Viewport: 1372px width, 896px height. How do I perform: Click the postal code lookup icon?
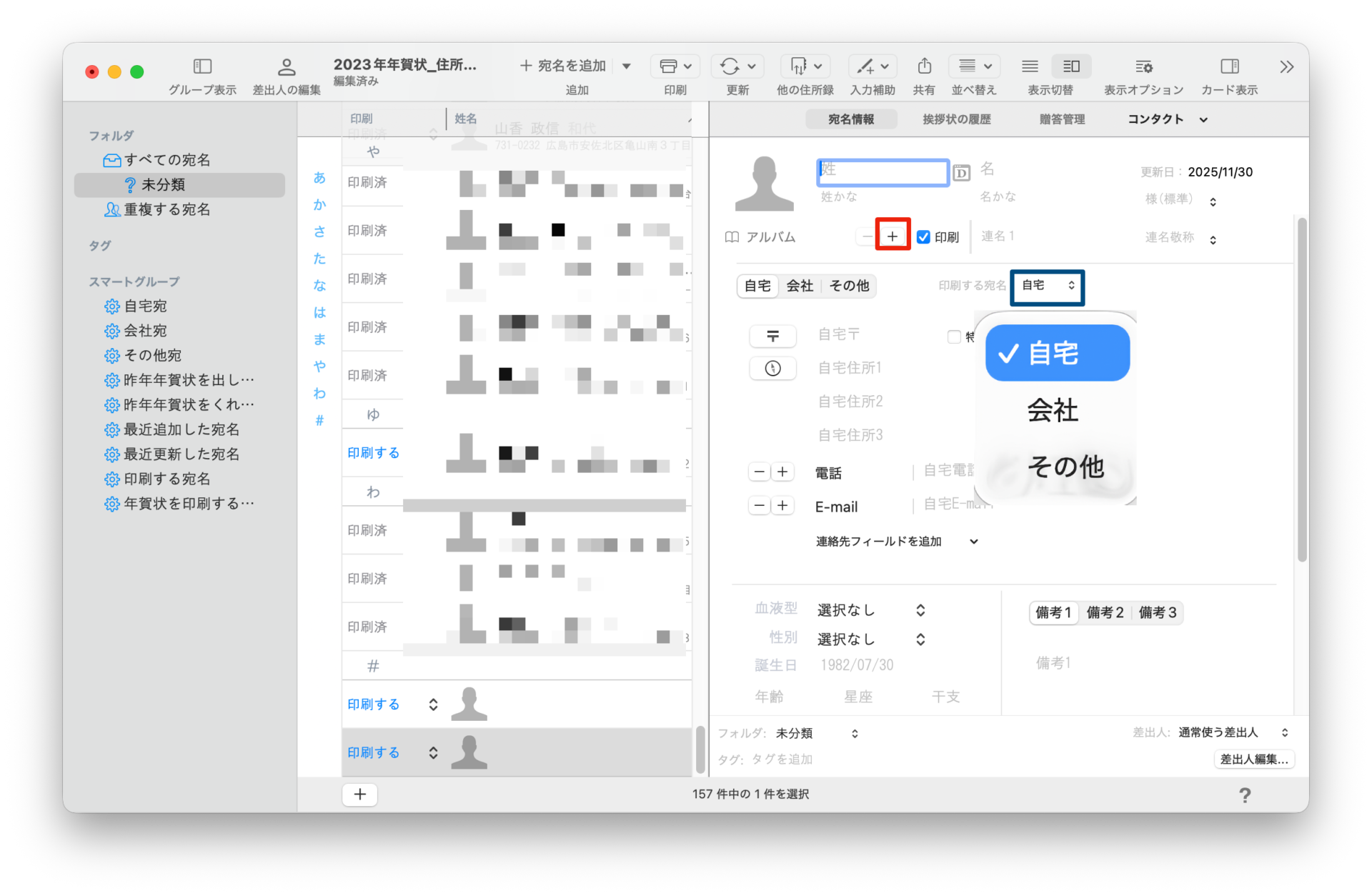coord(772,335)
